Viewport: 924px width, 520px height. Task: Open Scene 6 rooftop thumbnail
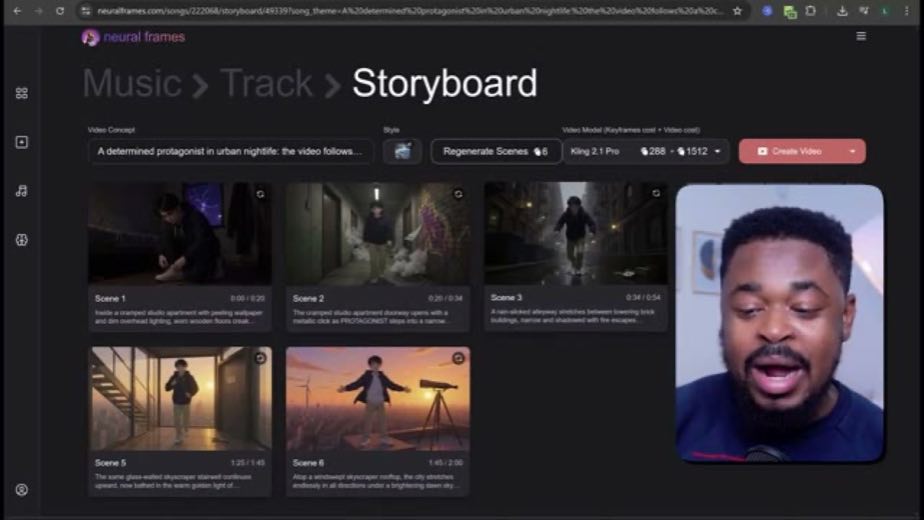point(378,398)
